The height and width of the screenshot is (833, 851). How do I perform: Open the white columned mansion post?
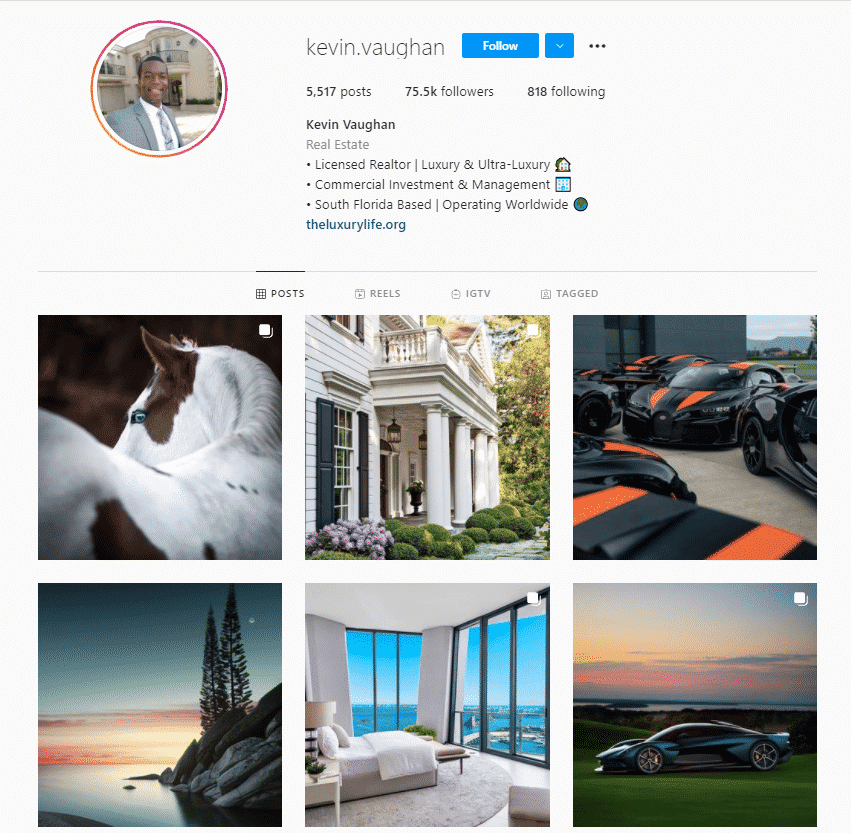[427, 437]
